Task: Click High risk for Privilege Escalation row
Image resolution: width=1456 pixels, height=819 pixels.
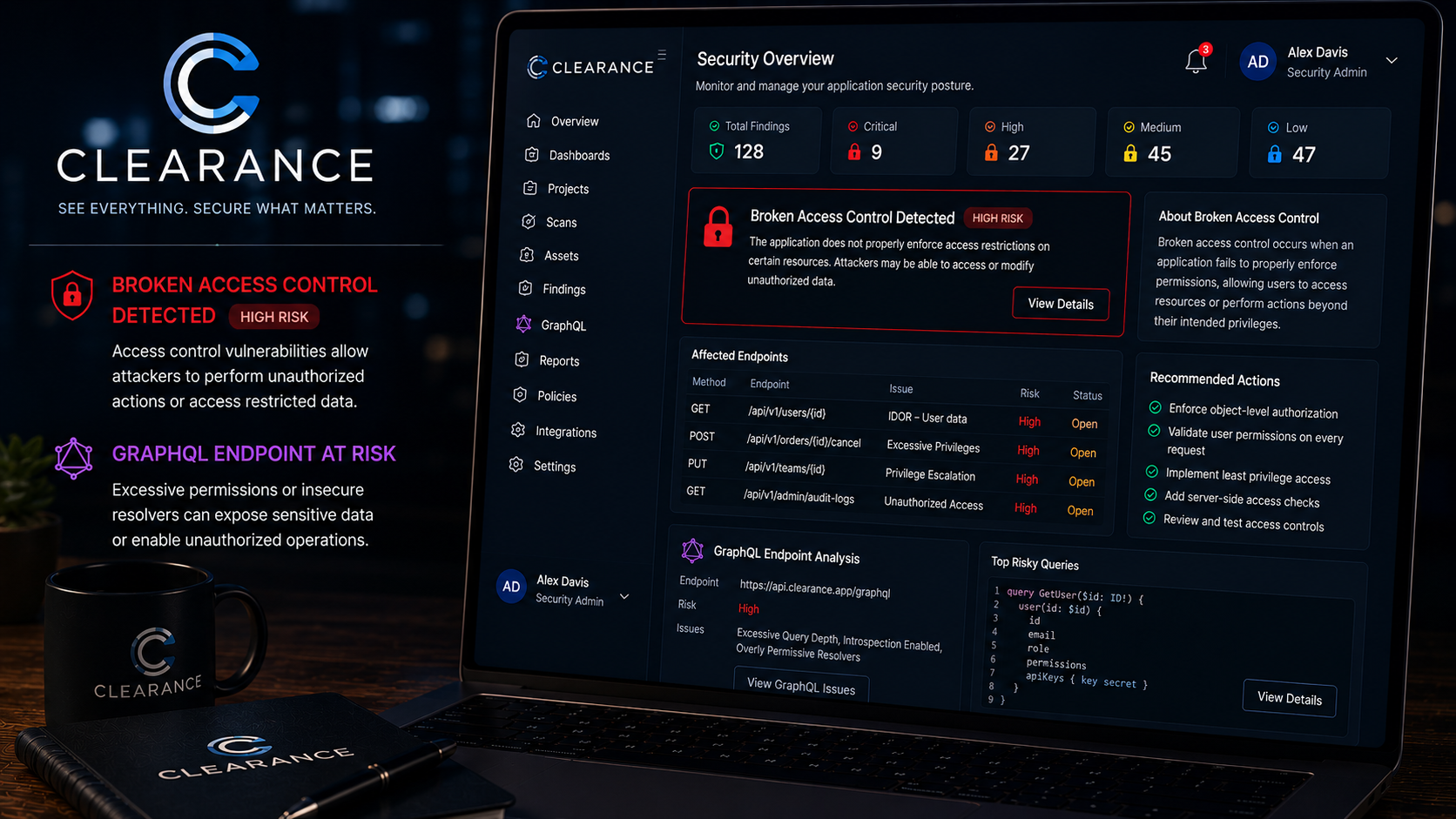Action: click(x=1027, y=480)
